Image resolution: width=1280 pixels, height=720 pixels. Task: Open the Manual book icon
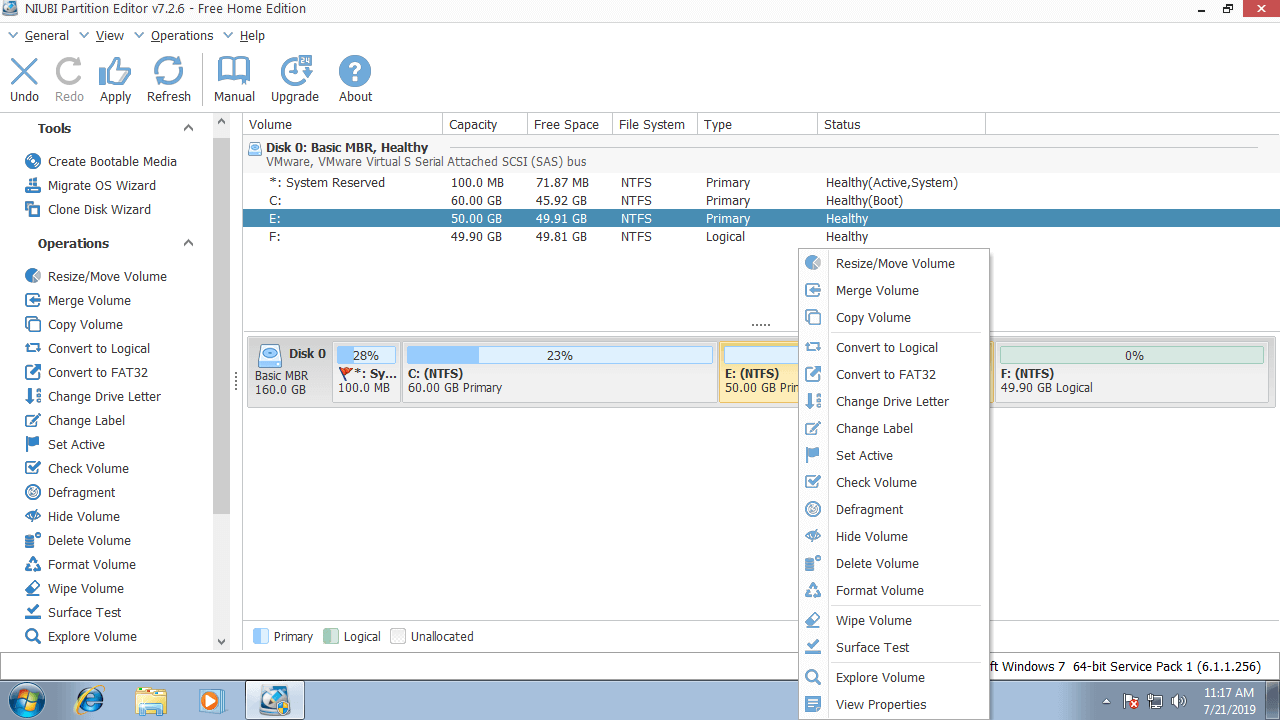pos(234,72)
